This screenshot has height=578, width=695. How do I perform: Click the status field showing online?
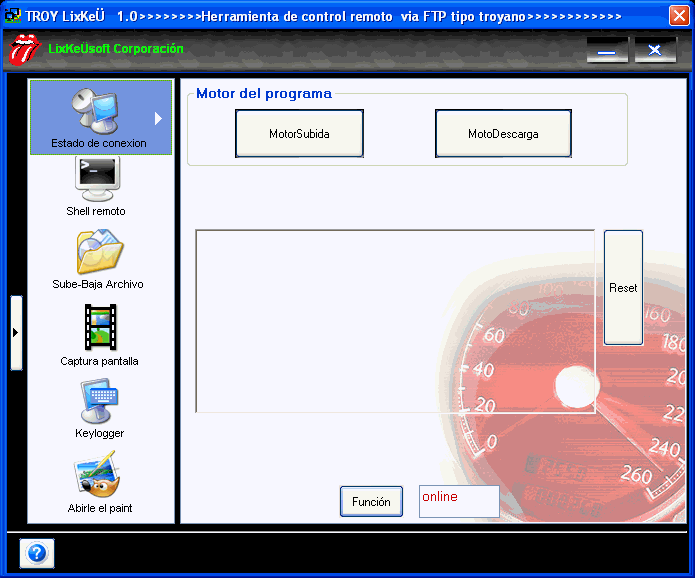(x=459, y=502)
